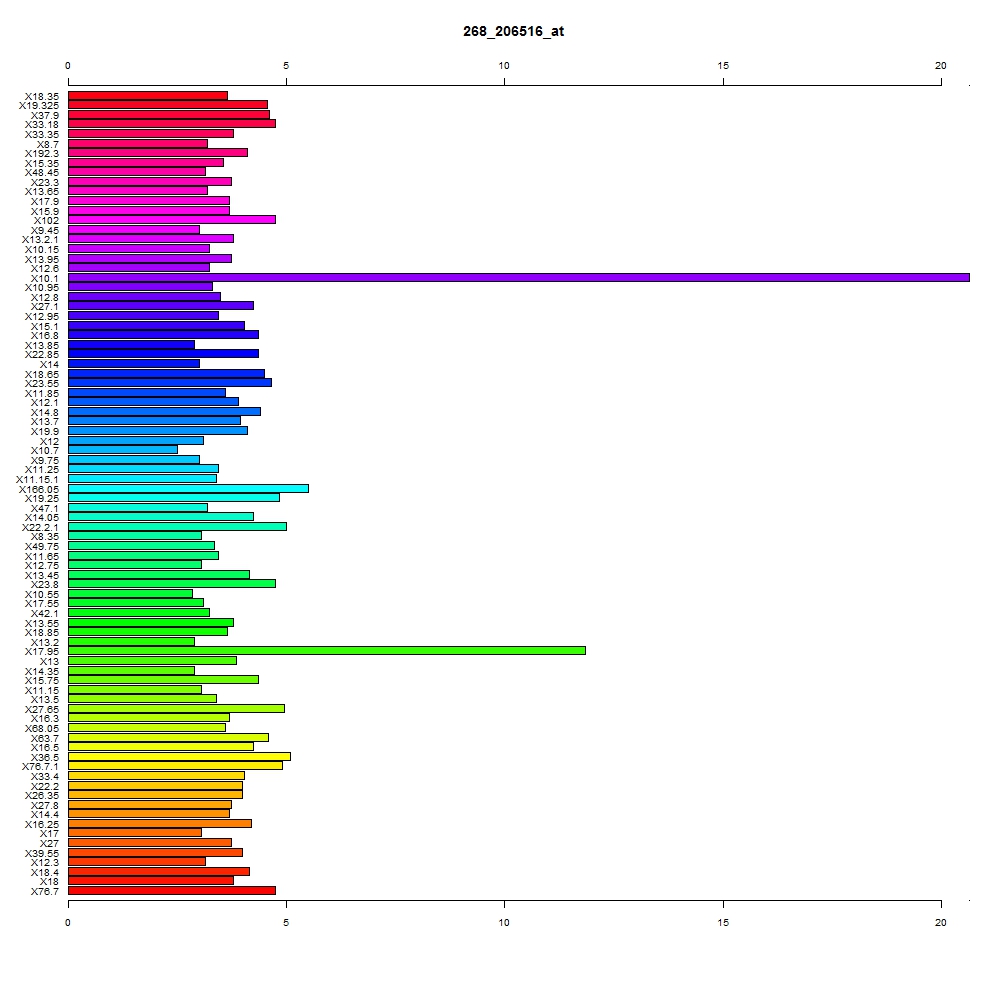This screenshot has height=1000, width=1000.
Task: Click the X76.7 label at bottom
Action: 45,892
